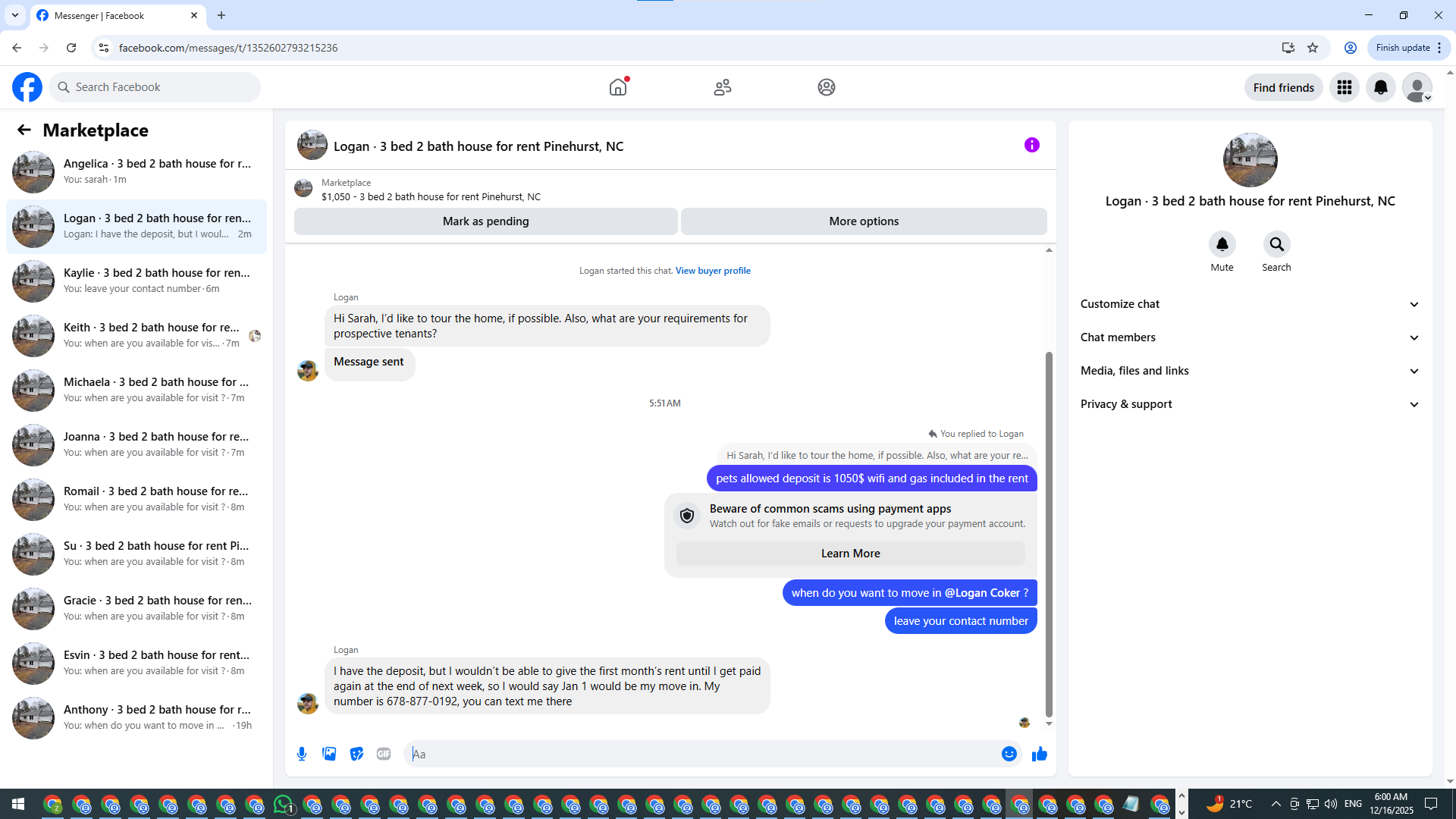Bookmark this page with the star icon
1456x819 pixels.
tap(1313, 48)
